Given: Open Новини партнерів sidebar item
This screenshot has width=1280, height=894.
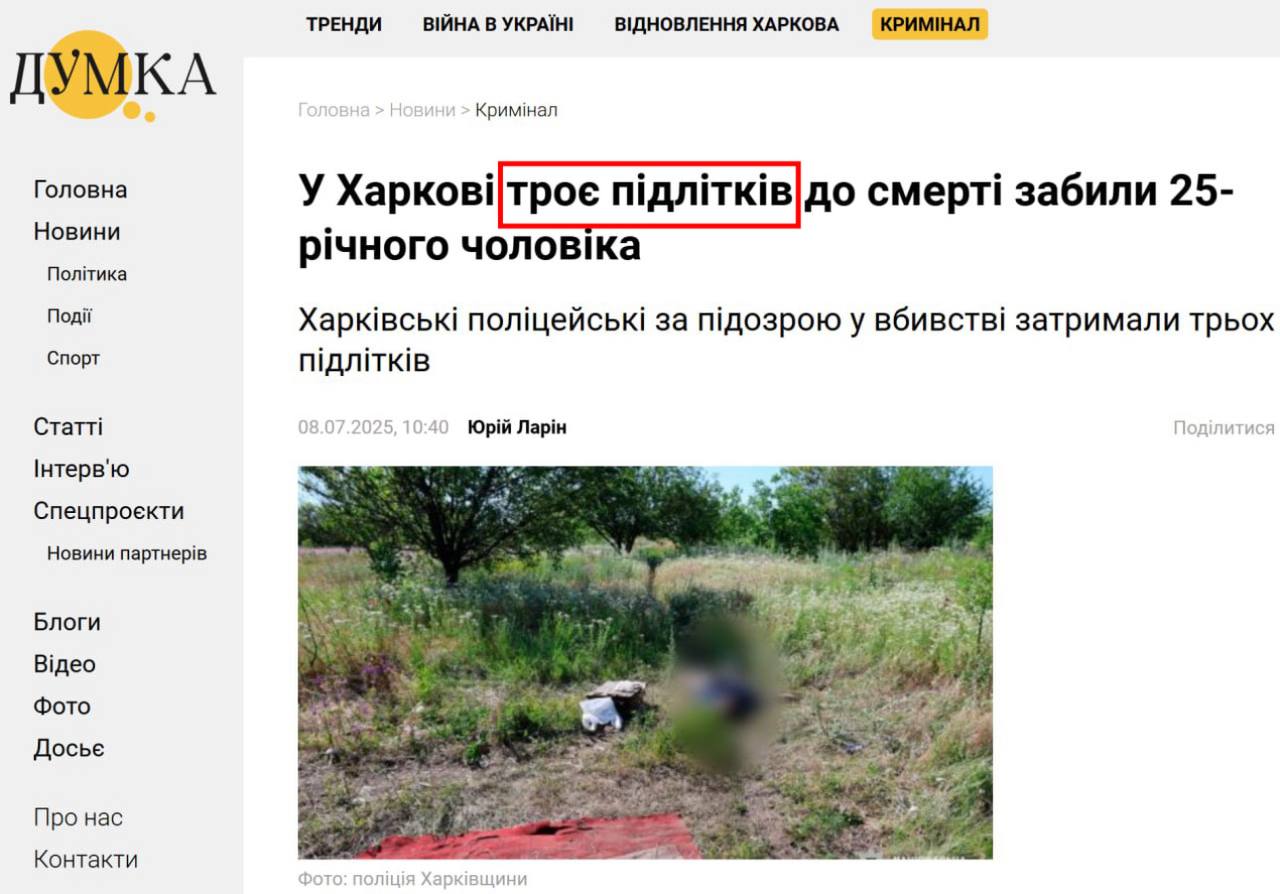Looking at the screenshot, I should [x=127, y=553].
